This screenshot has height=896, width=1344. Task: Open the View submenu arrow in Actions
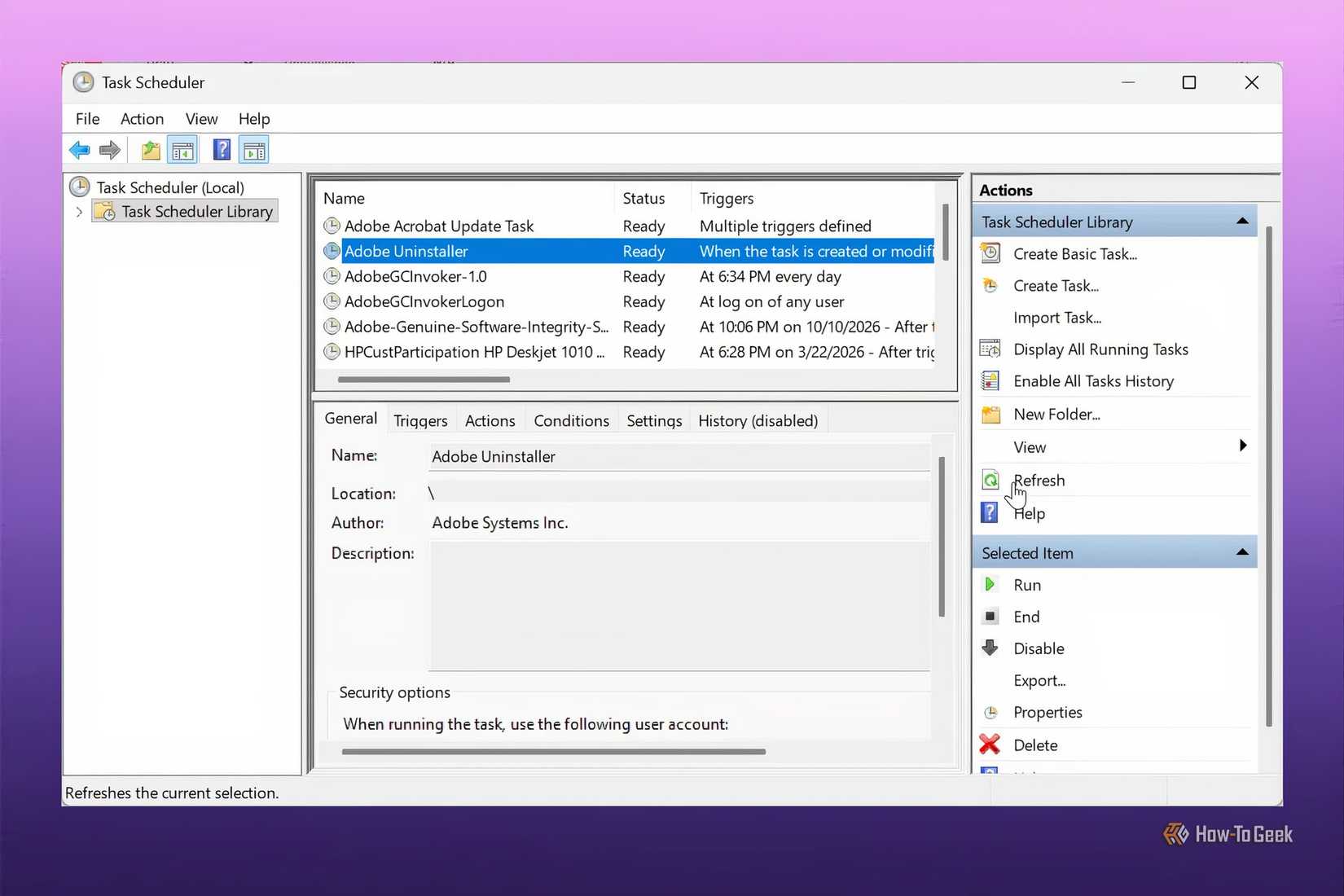coord(1243,446)
